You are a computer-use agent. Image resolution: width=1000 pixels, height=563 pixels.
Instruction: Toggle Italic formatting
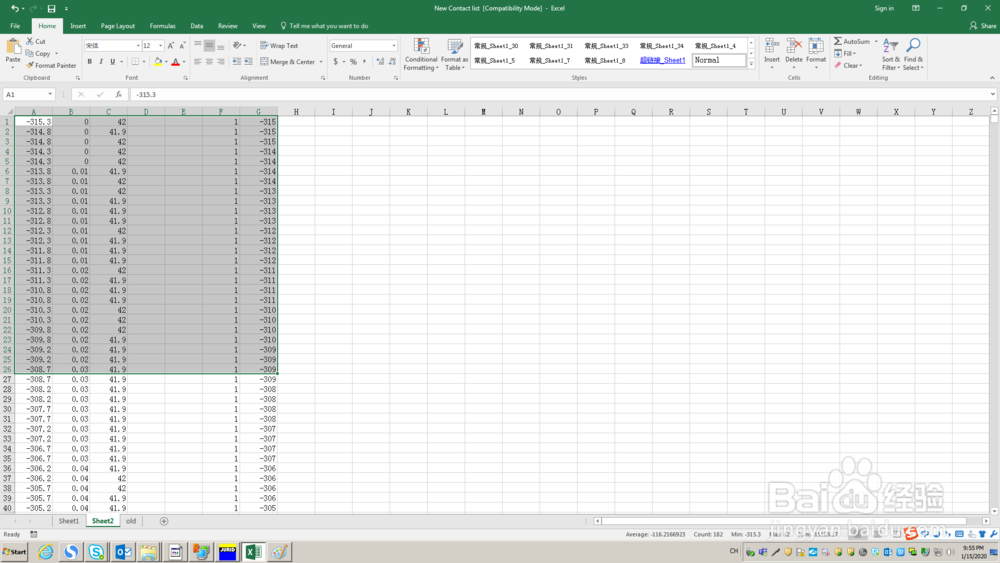(x=101, y=62)
